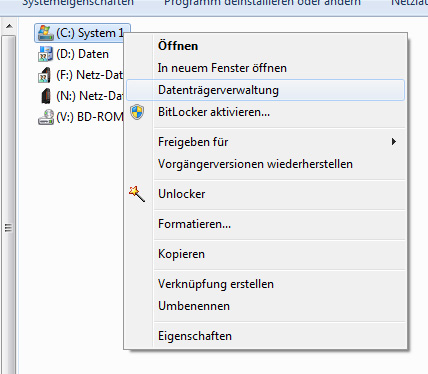Click the F: Netz-Dat network drive icon
The image size is (428, 374).
[45, 75]
